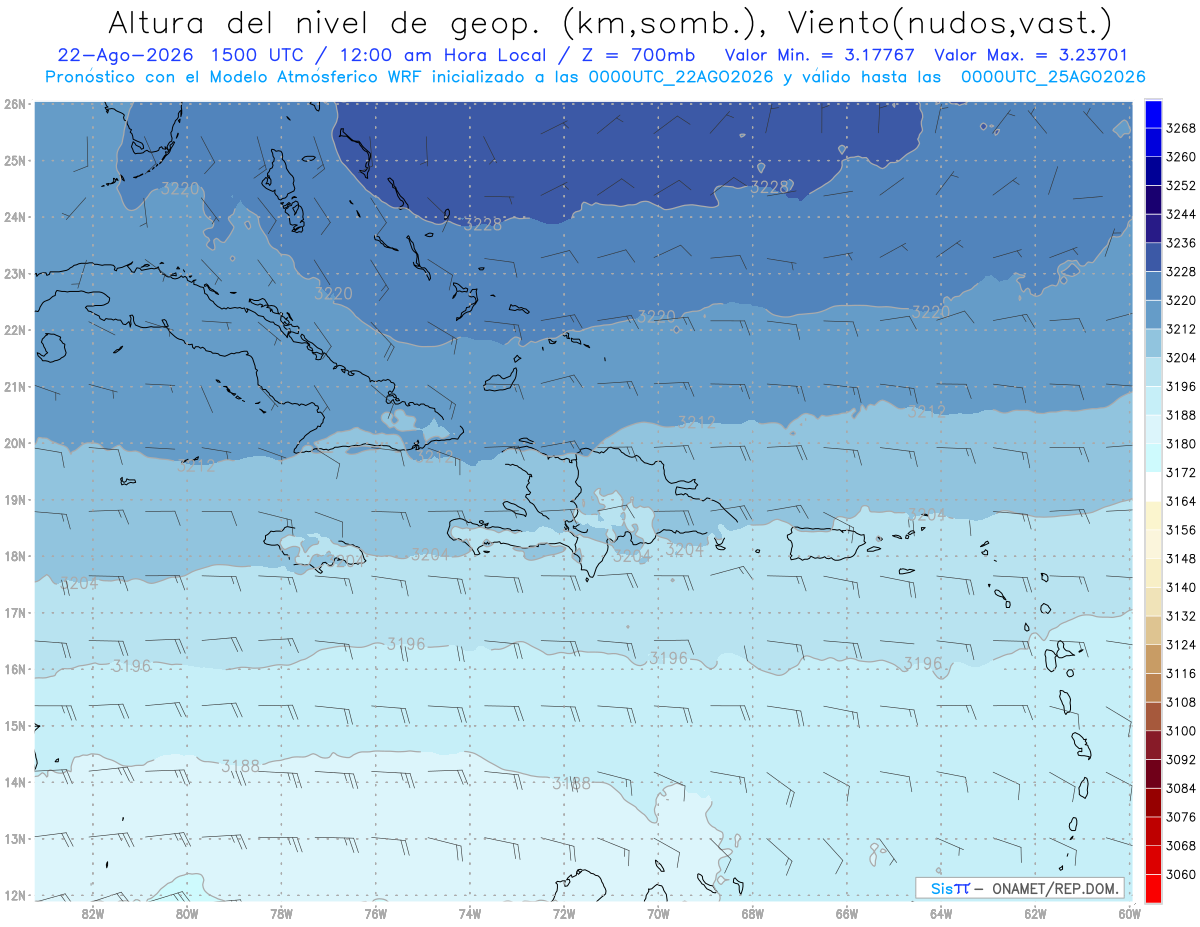This screenshot has width=1200, height=927.
Task: Click the 74W longitude axis label
Action: pos(469,913)
